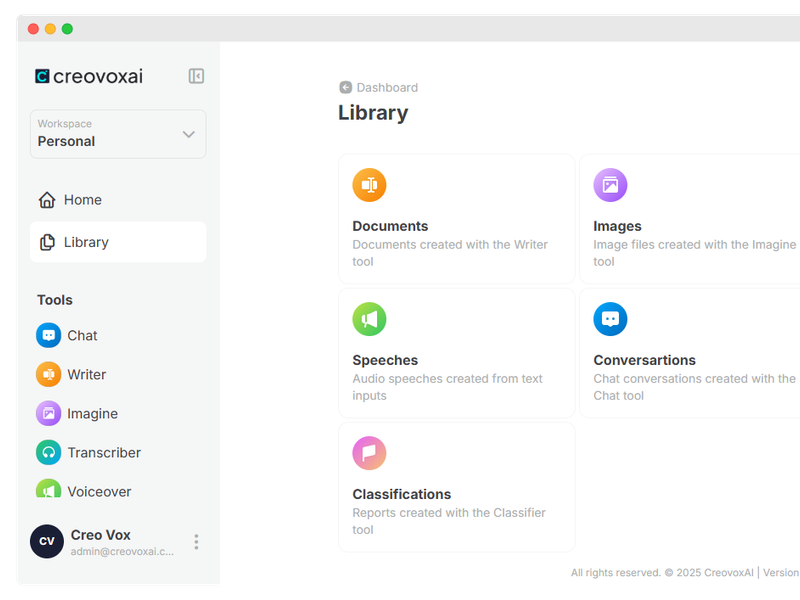Click the Back arrow icon beside Dashboard

[345, 88]
